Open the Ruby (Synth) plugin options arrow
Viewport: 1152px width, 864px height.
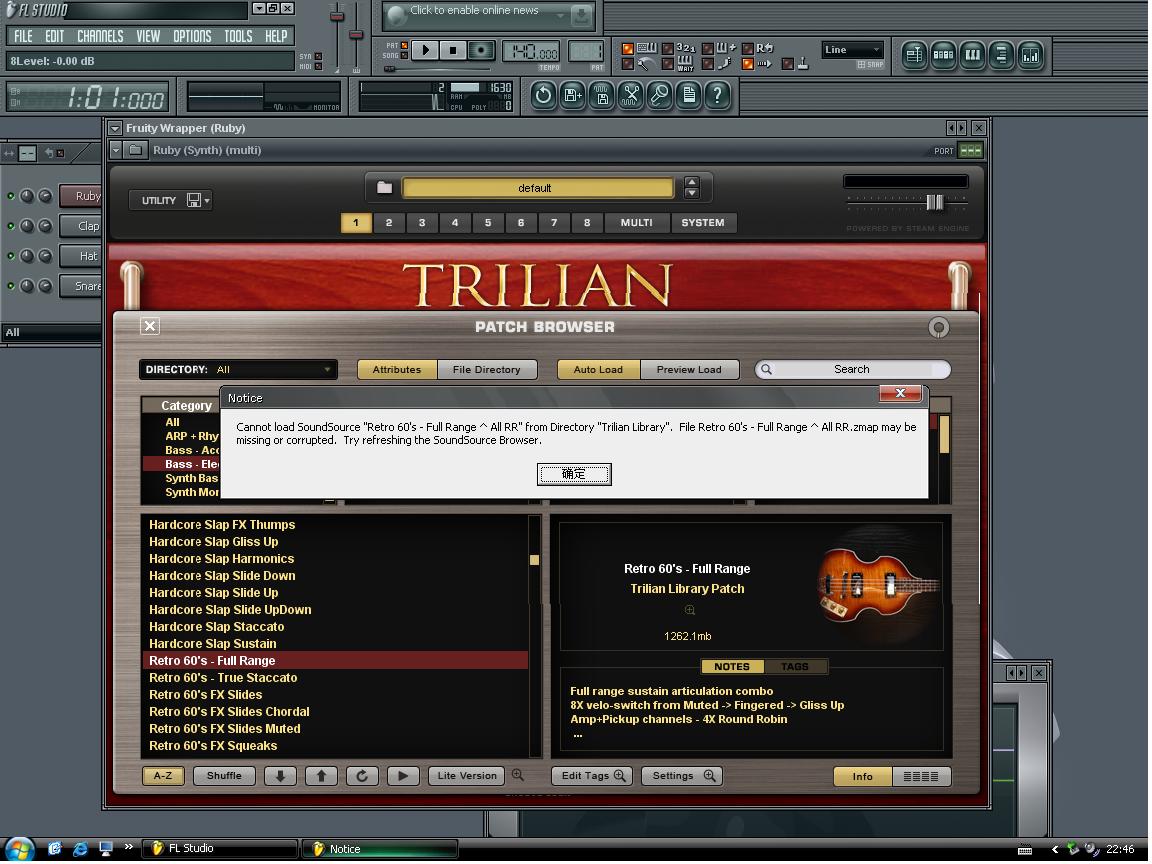[x=115, y=150]
